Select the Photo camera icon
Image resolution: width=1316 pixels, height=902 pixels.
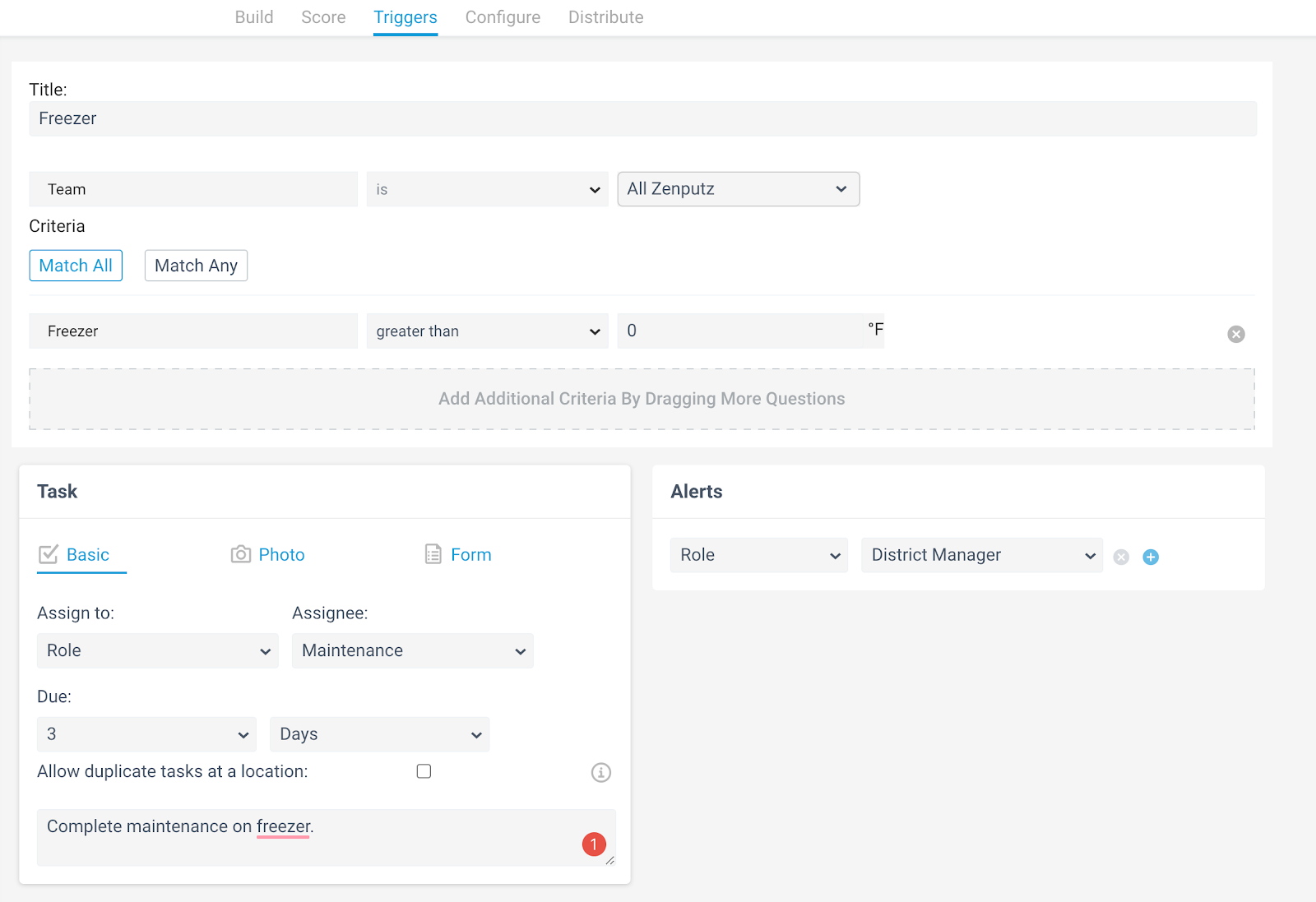240,554
